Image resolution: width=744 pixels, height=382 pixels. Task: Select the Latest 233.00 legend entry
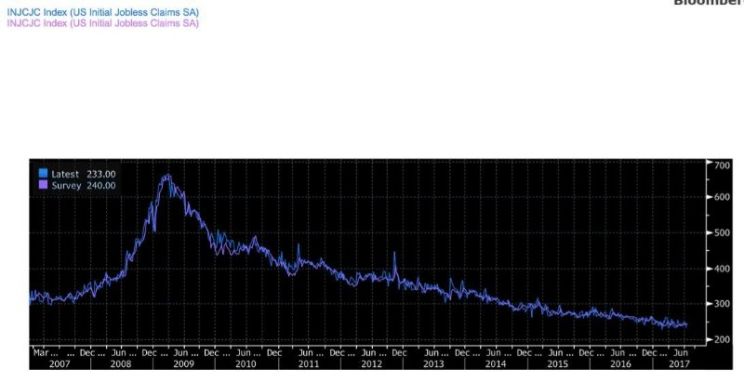point(77,174)
